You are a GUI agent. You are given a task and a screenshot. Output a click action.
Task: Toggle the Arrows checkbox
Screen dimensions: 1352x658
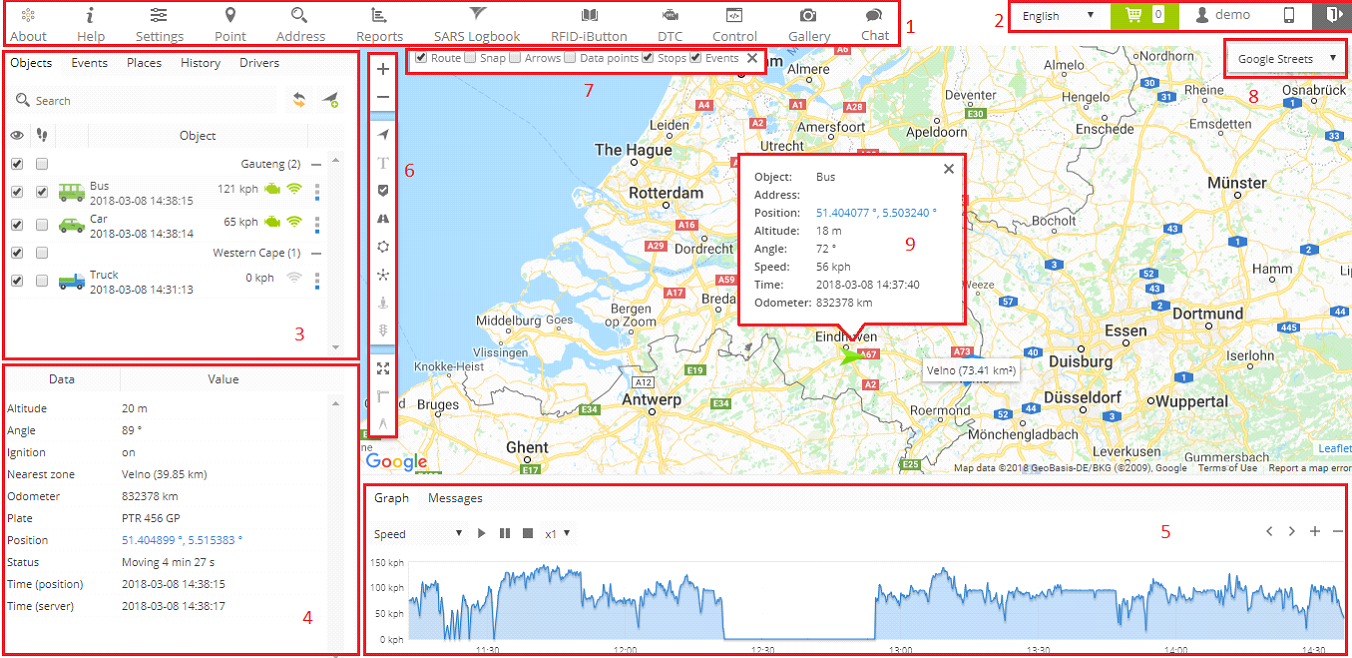pyautogui.click(x=515, y=58)
